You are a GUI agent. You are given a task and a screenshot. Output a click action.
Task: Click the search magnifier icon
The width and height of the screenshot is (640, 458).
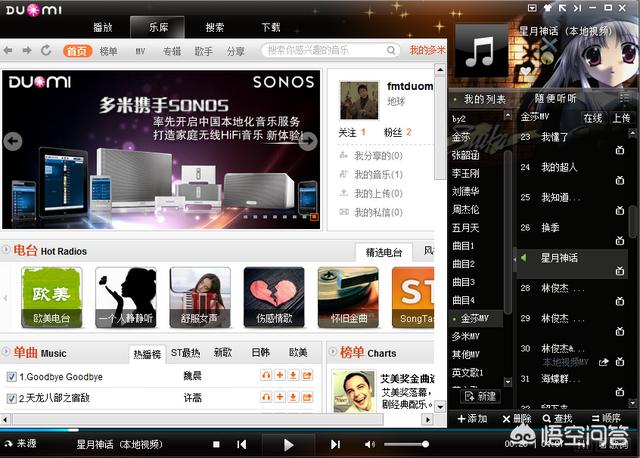pos(391,50)
